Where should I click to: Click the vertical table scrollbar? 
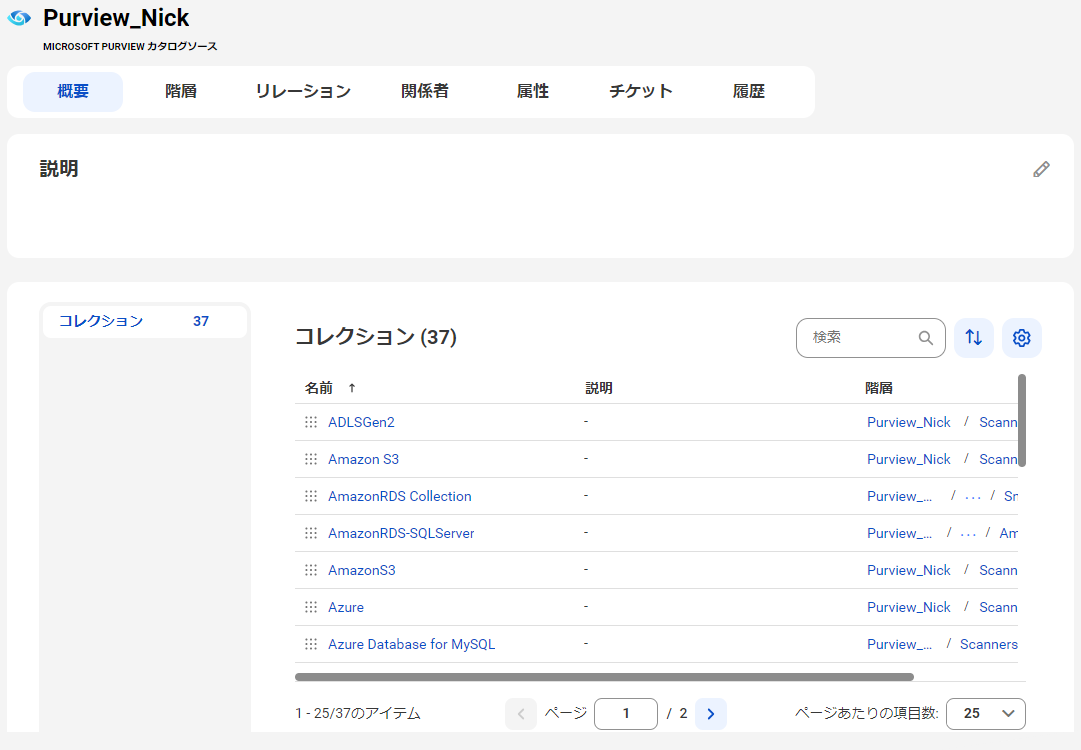tap(1022, 420)
